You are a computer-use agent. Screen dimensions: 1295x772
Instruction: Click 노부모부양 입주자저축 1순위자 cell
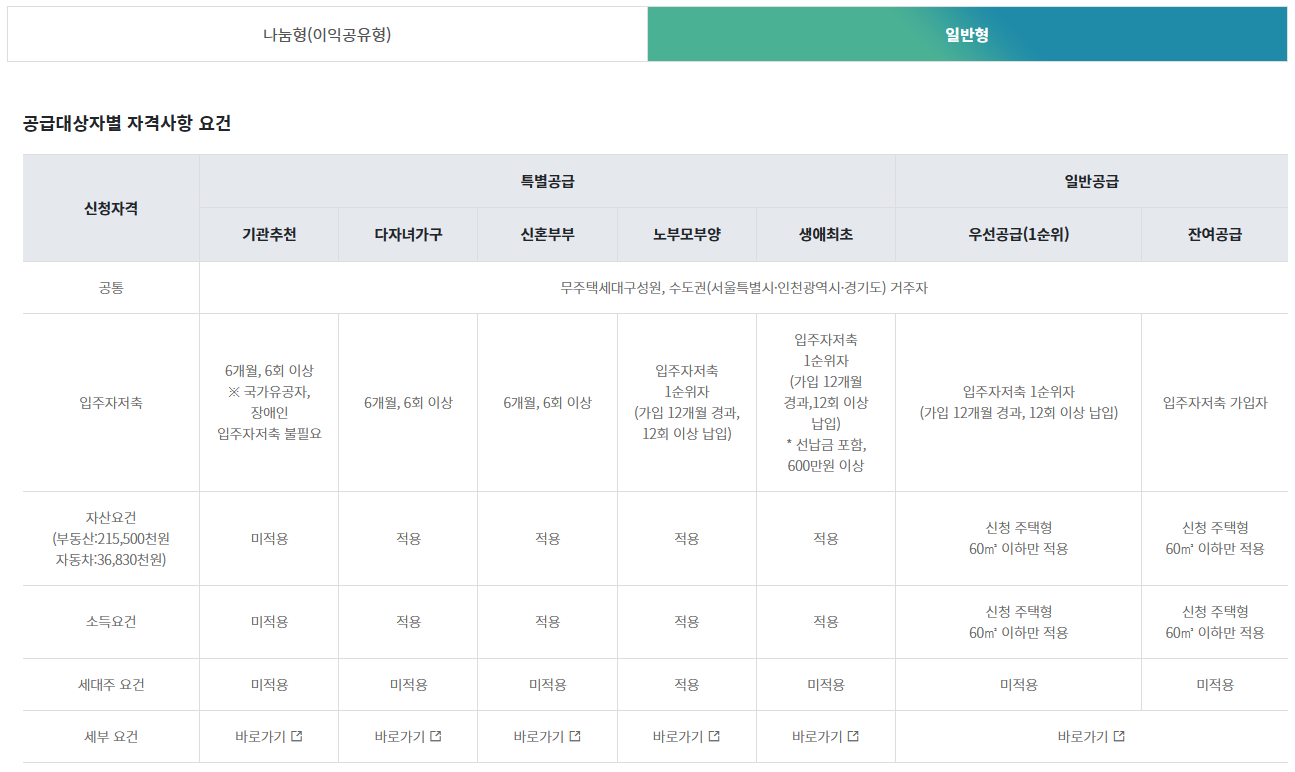(686, 403)
